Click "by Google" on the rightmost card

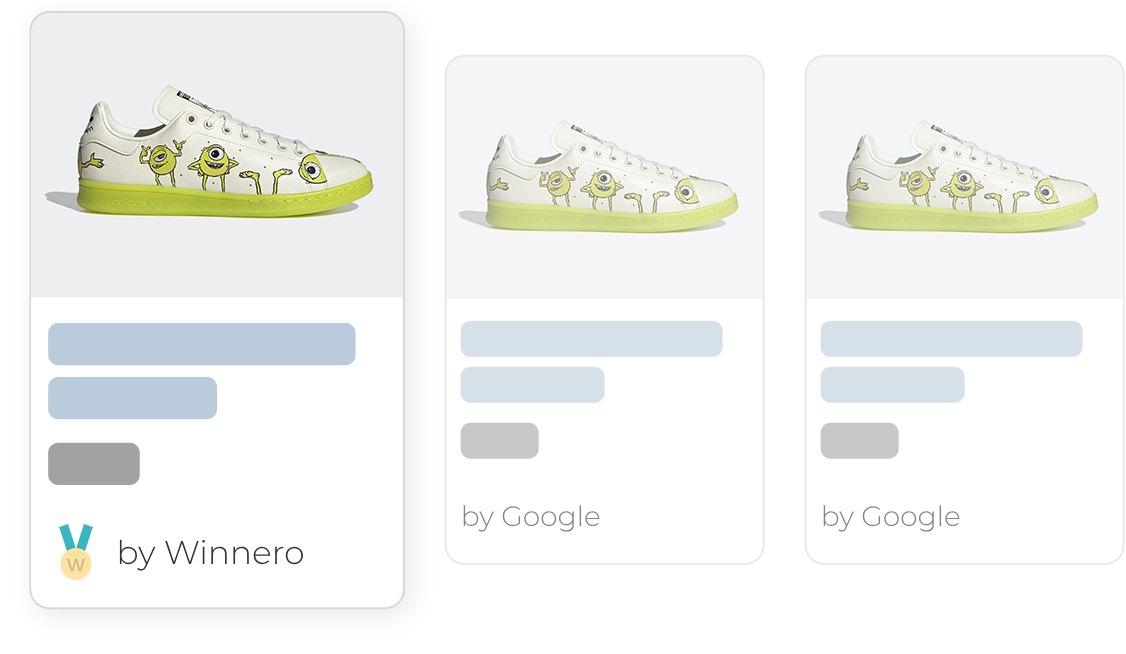coord(890,516)
